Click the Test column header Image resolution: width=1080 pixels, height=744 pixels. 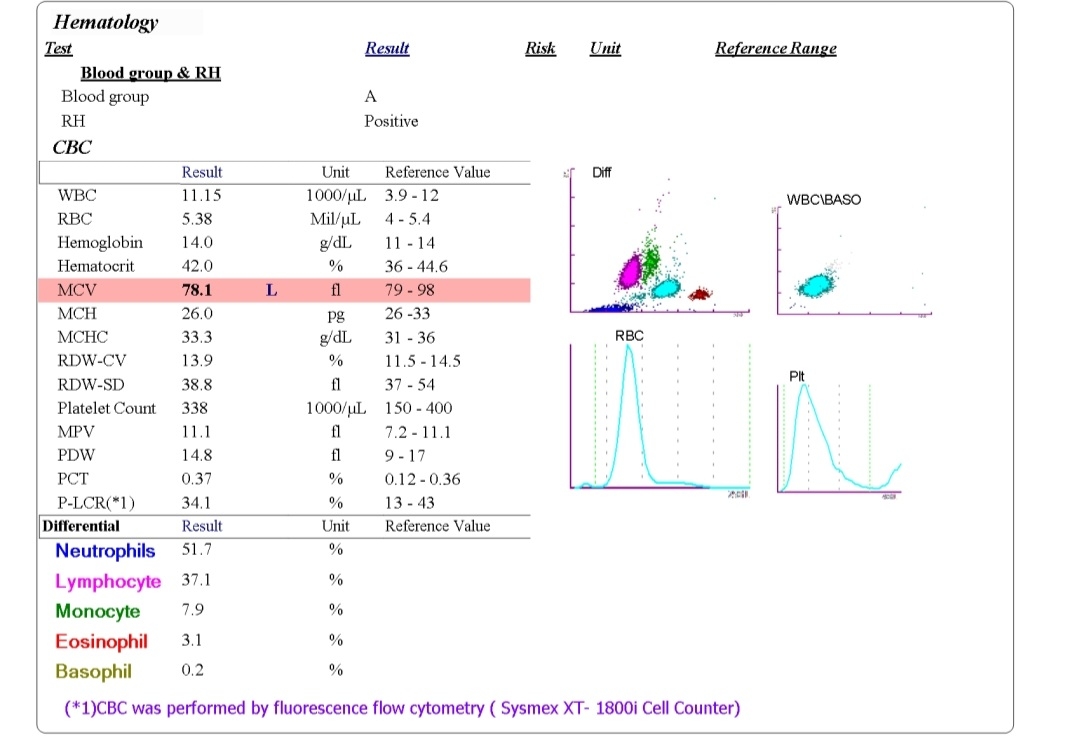[59, 48]
